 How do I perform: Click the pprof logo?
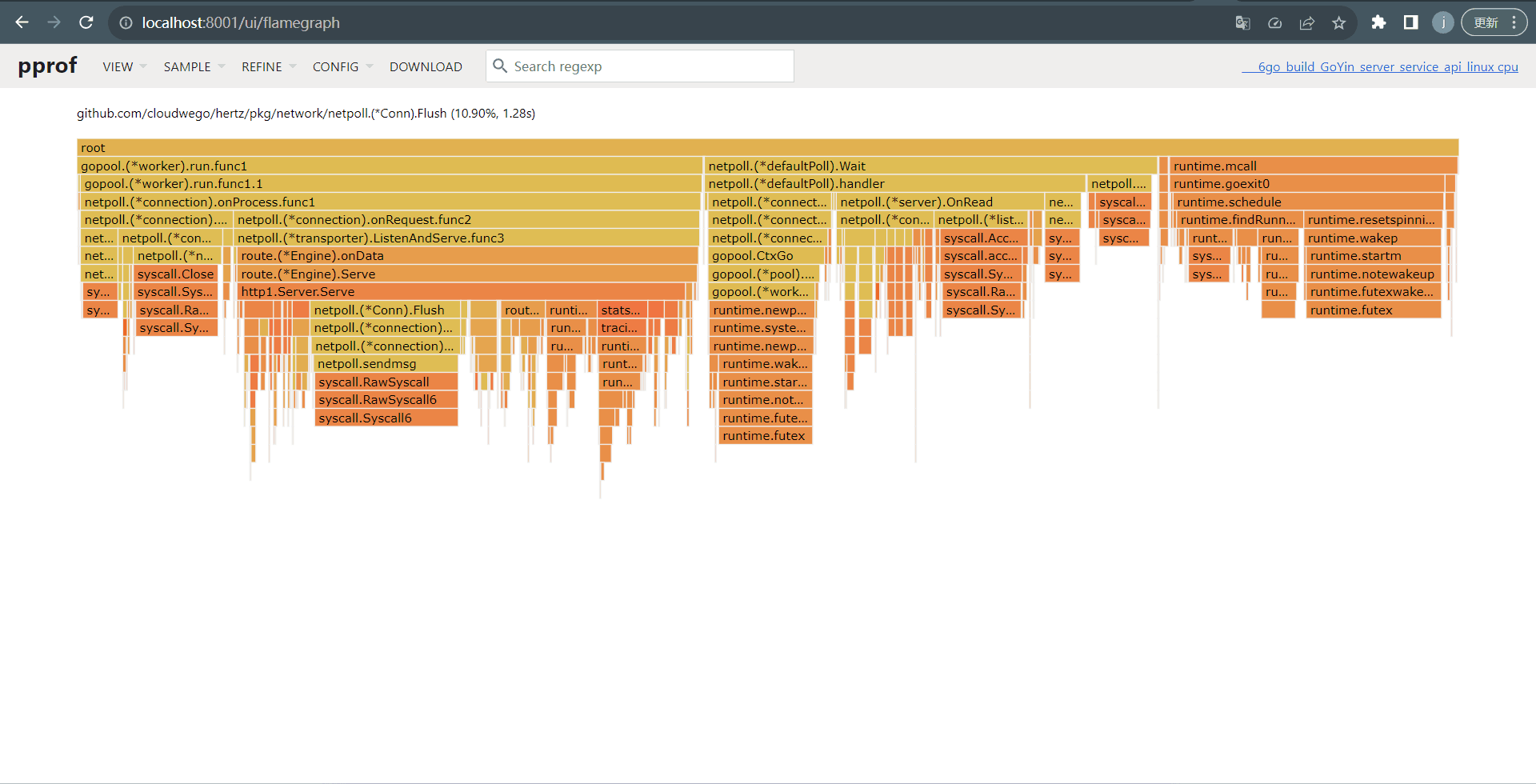[47, 65]
